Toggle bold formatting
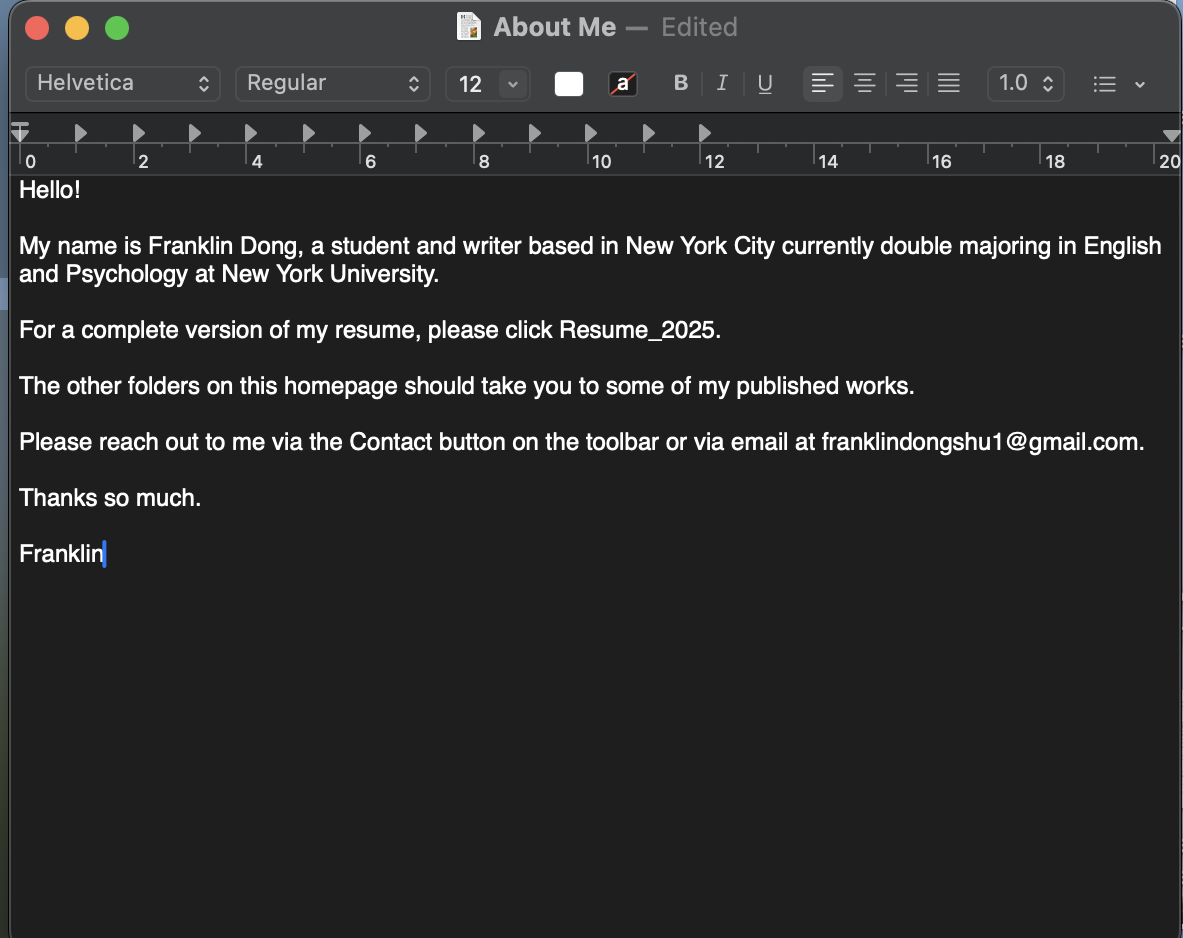Viewport: 1183px width, 938px height. click(x=681, y=83)
